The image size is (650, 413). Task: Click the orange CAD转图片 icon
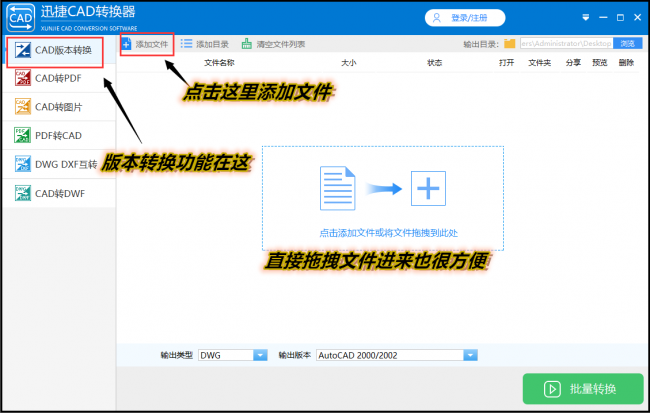(x=22, y=107)
